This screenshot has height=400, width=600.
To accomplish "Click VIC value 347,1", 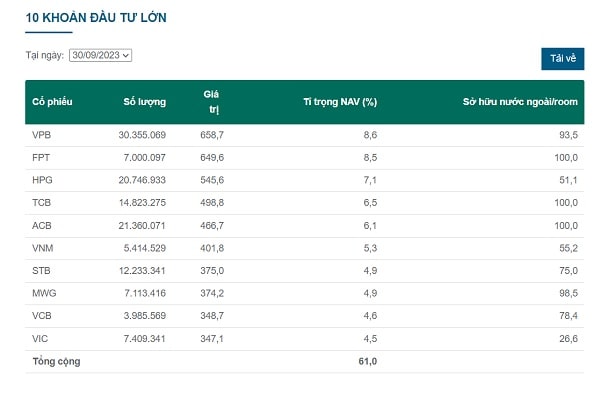I will coord(212,339).
